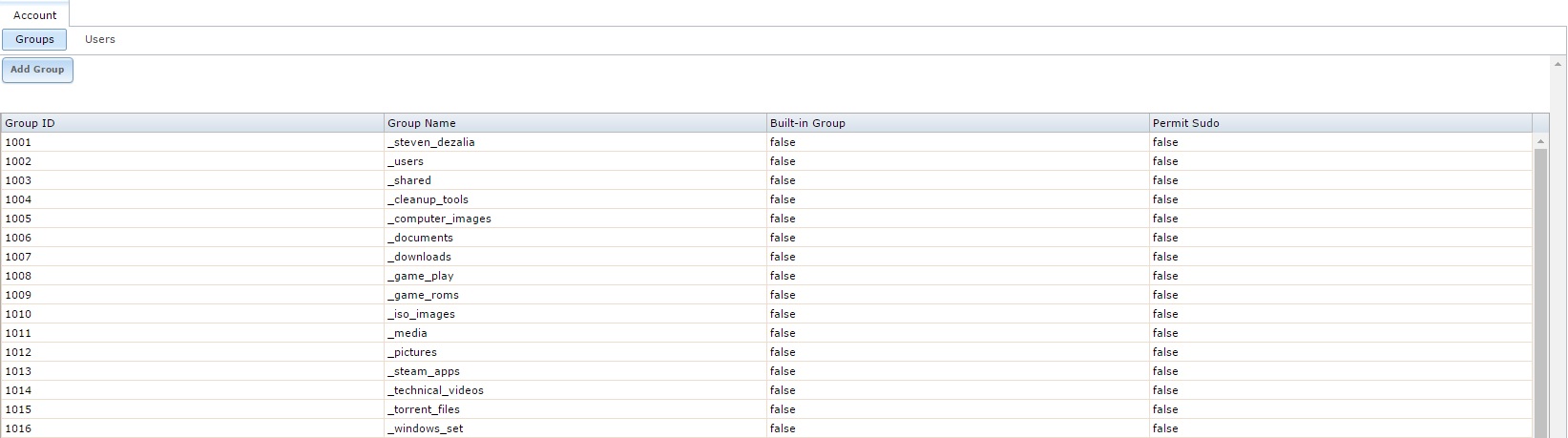
Task: Select group ID 1005 row
Action: click(x=18, y=219)
